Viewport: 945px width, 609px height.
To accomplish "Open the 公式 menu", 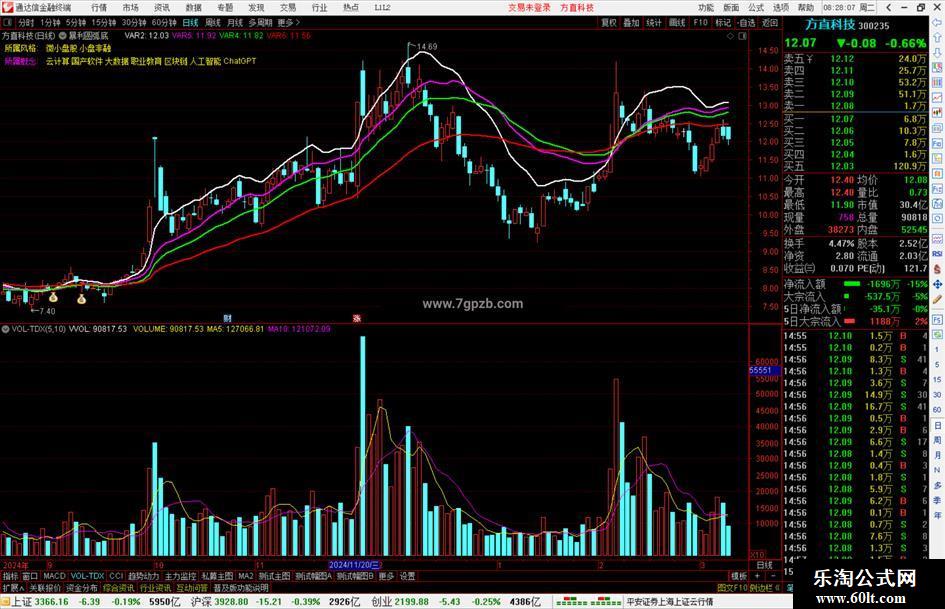I will coord(756,7).
